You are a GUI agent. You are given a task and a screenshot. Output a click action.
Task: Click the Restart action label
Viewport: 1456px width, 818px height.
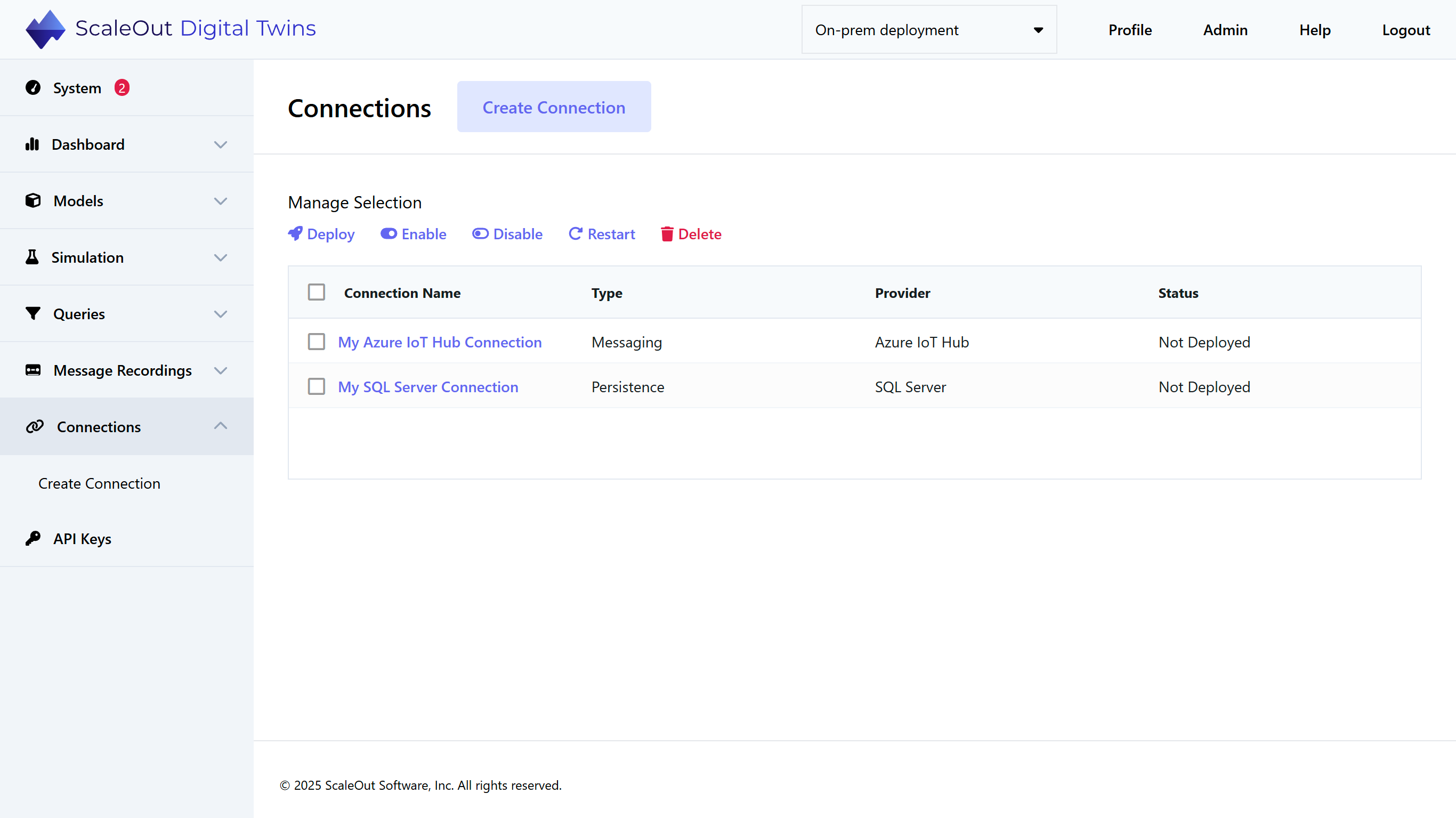click(x=611, y=234)
